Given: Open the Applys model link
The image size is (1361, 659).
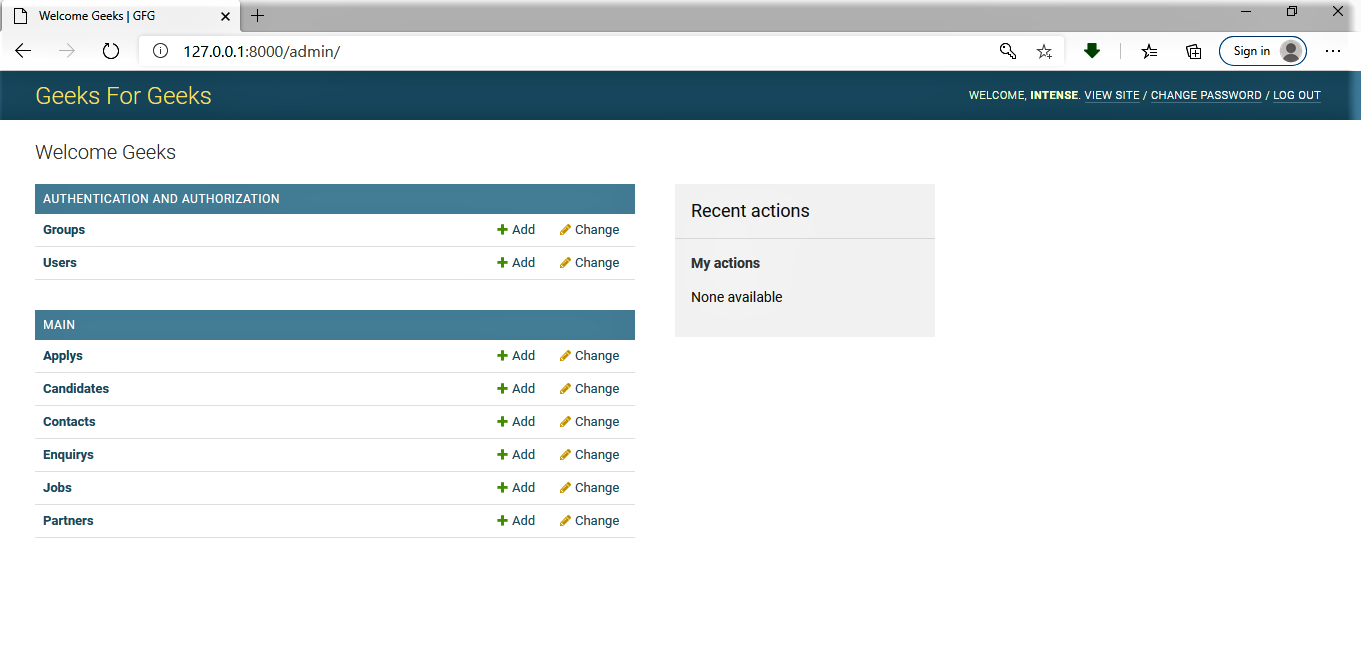Looking at the screenshot, I should pyautogui.click(x=63, y=356).
